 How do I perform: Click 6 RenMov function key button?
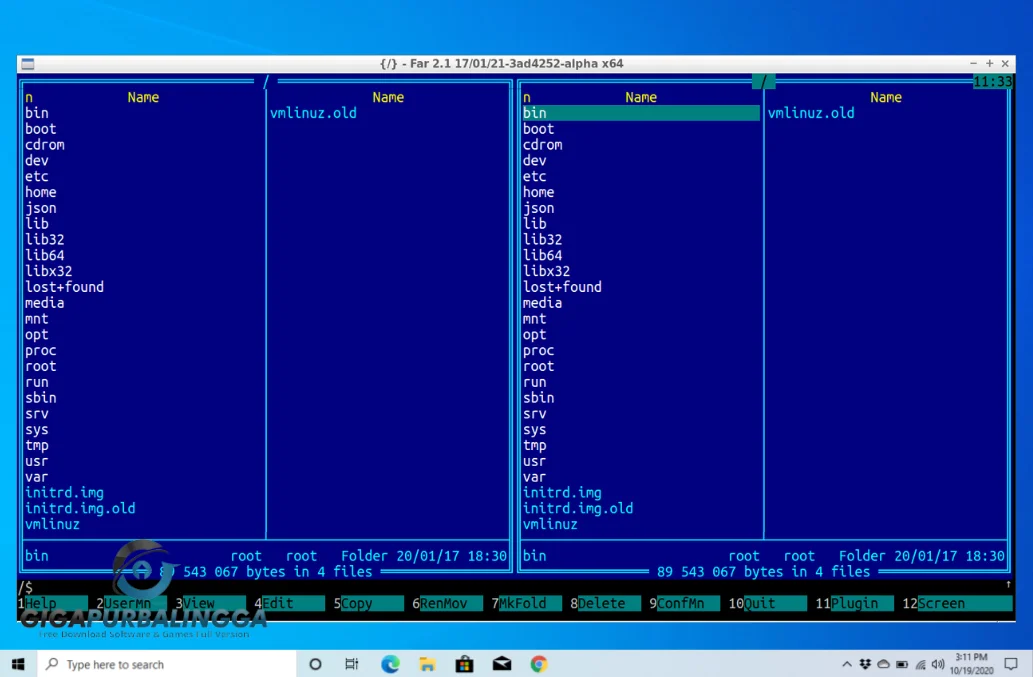pos(447,603)
